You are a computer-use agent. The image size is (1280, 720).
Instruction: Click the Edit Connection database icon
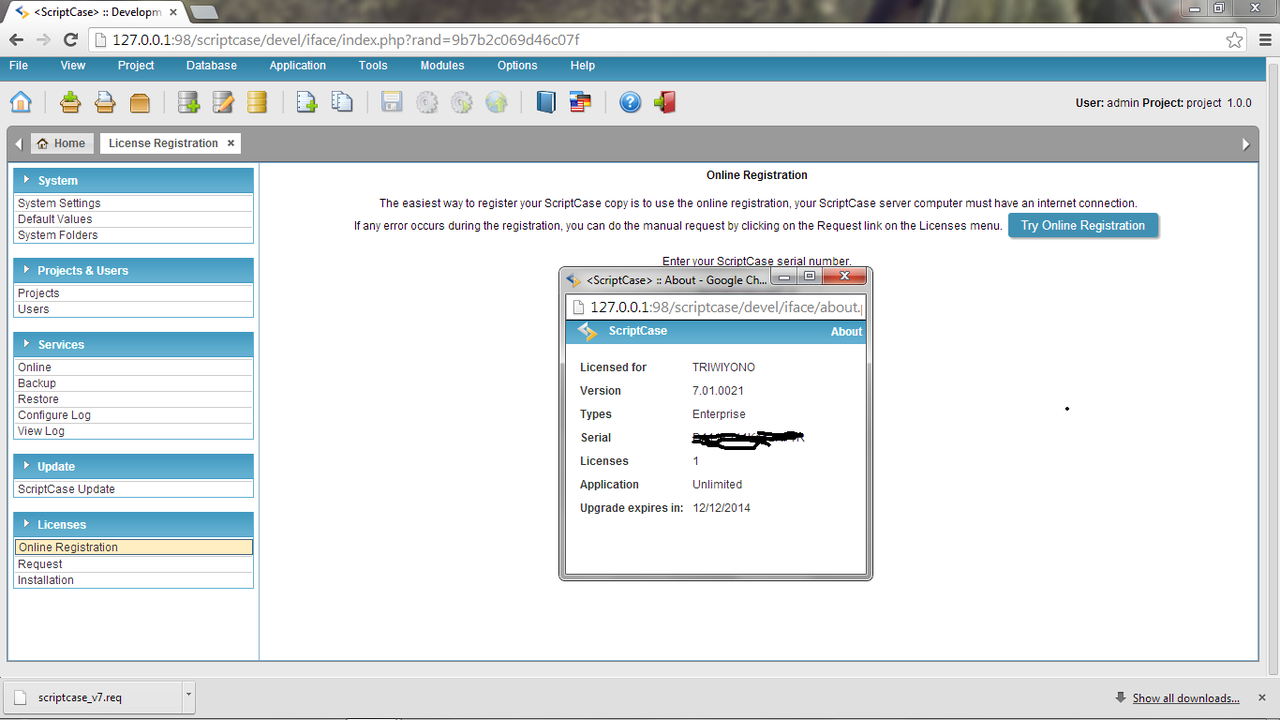point(223,102)
